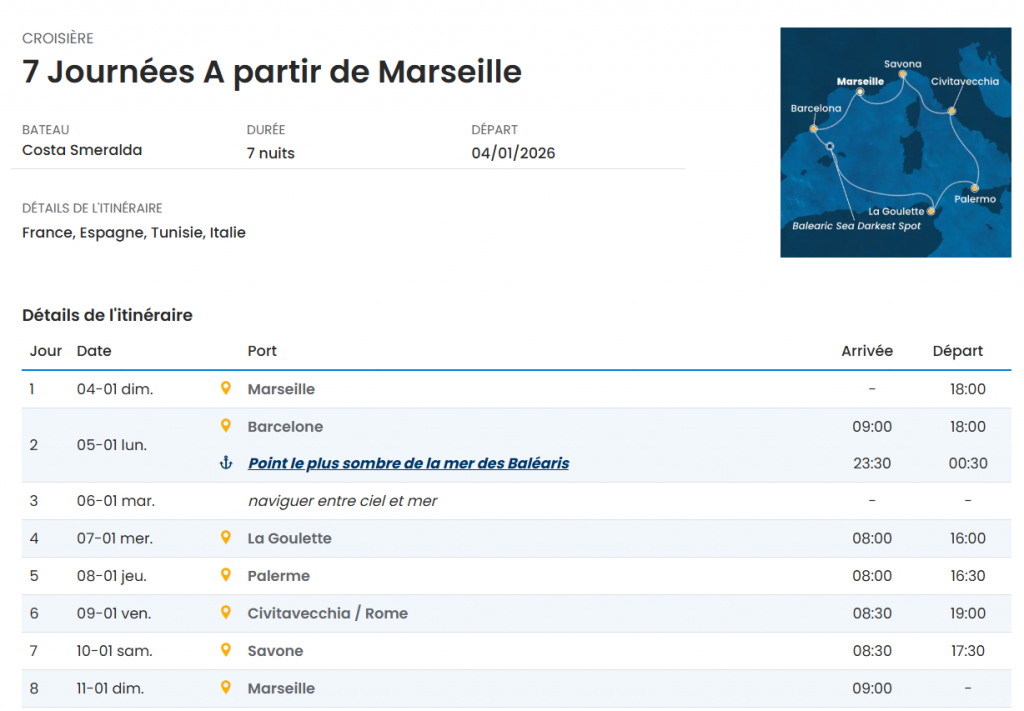1024x711 pixels.
Task: Click the location pin icon beside Barcelone
Action: [226, 426]
